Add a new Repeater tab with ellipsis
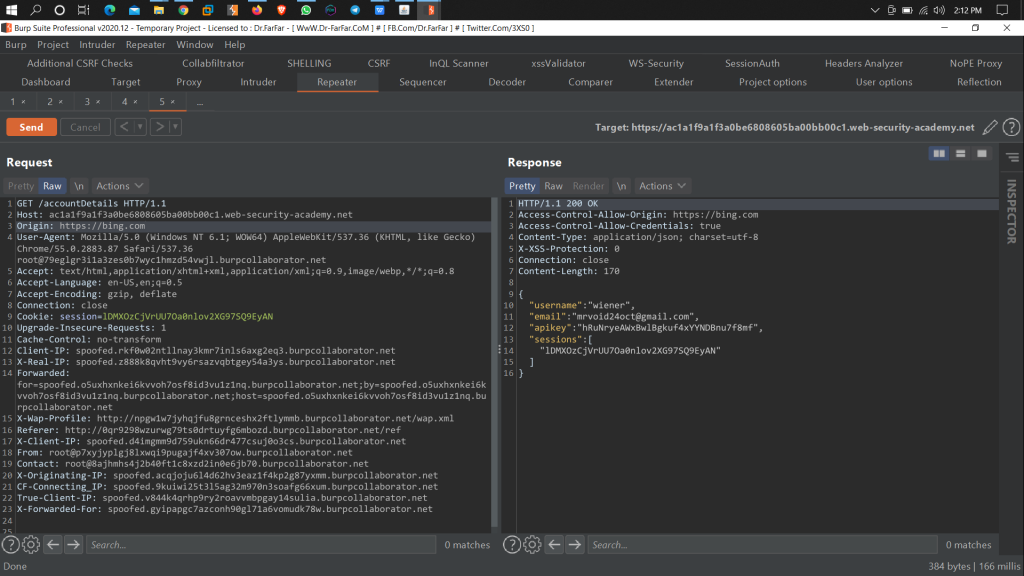This screenshot has width=1024, height=576. tap(200, 102)
